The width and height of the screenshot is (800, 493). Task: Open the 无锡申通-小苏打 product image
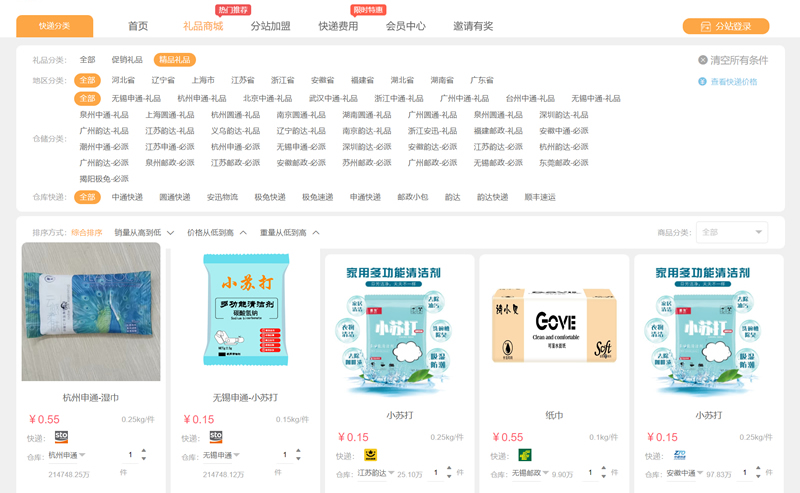(x=245, y=310)
